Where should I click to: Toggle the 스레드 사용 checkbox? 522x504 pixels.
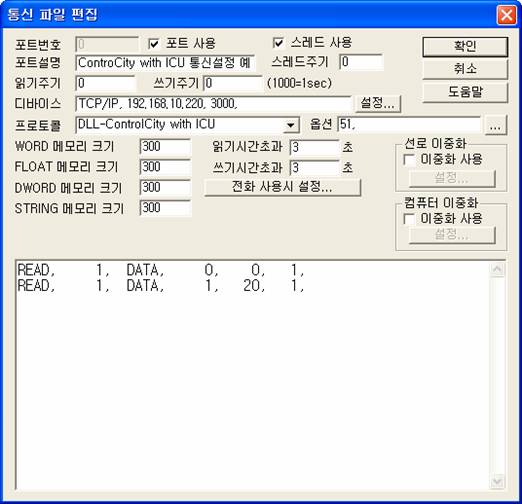click(x=278, y=43)
